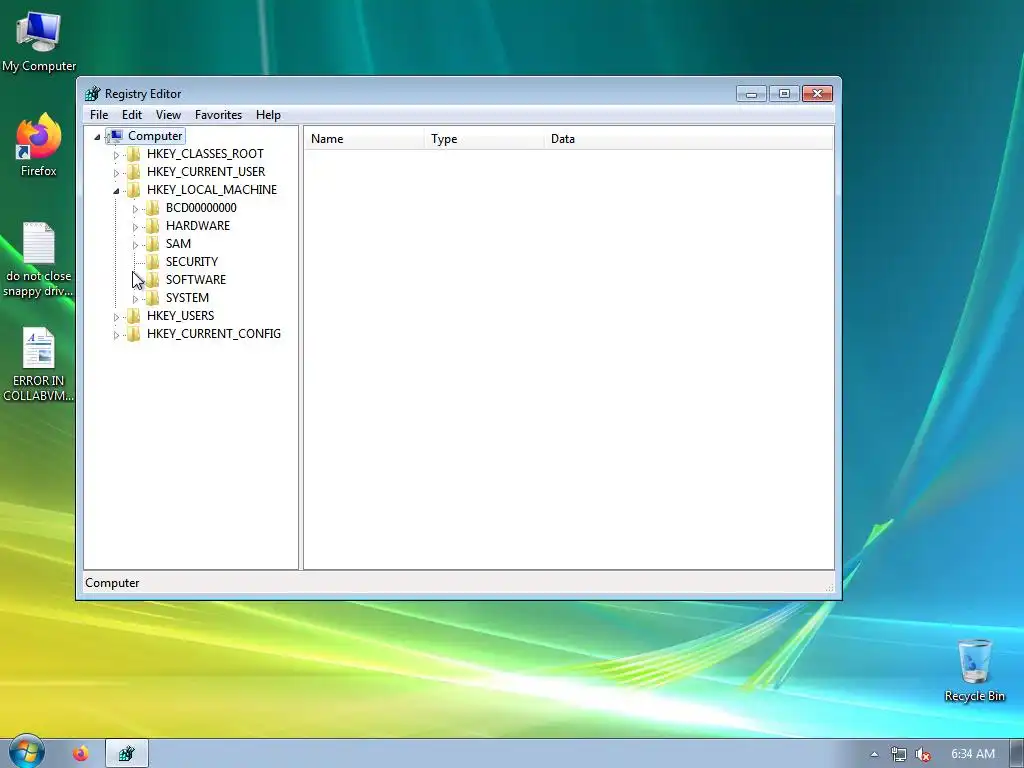Select the HKEY_CURRENT_USER label
Image resolution: width=1024 pixels, height=768 pixels.
tap(206, 172)
